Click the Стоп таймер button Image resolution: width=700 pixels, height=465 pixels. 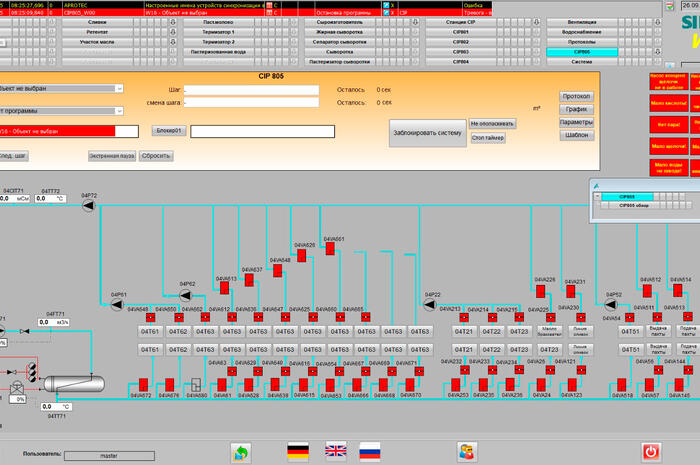[x=488, y=138]
